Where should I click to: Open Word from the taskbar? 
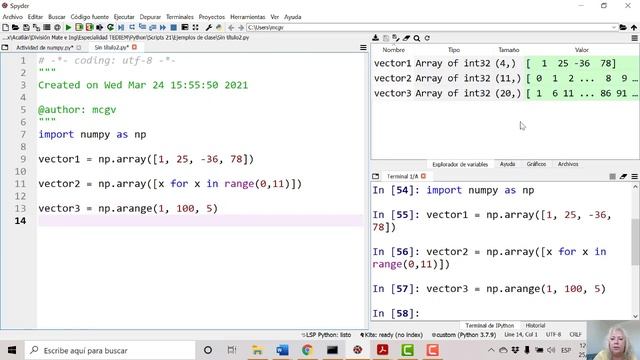(x=282, y=350)
